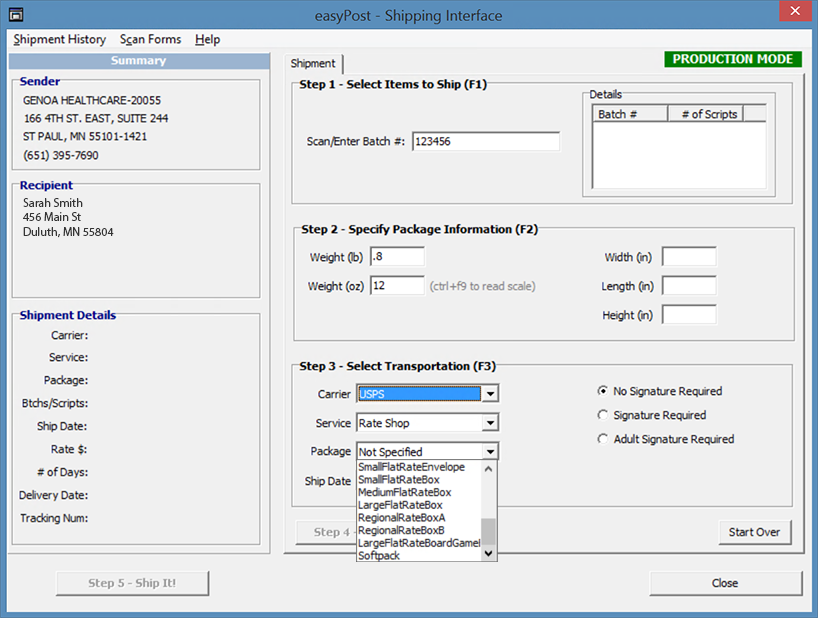Open the Help menu
818x618 pixels.
click(208, 39)
